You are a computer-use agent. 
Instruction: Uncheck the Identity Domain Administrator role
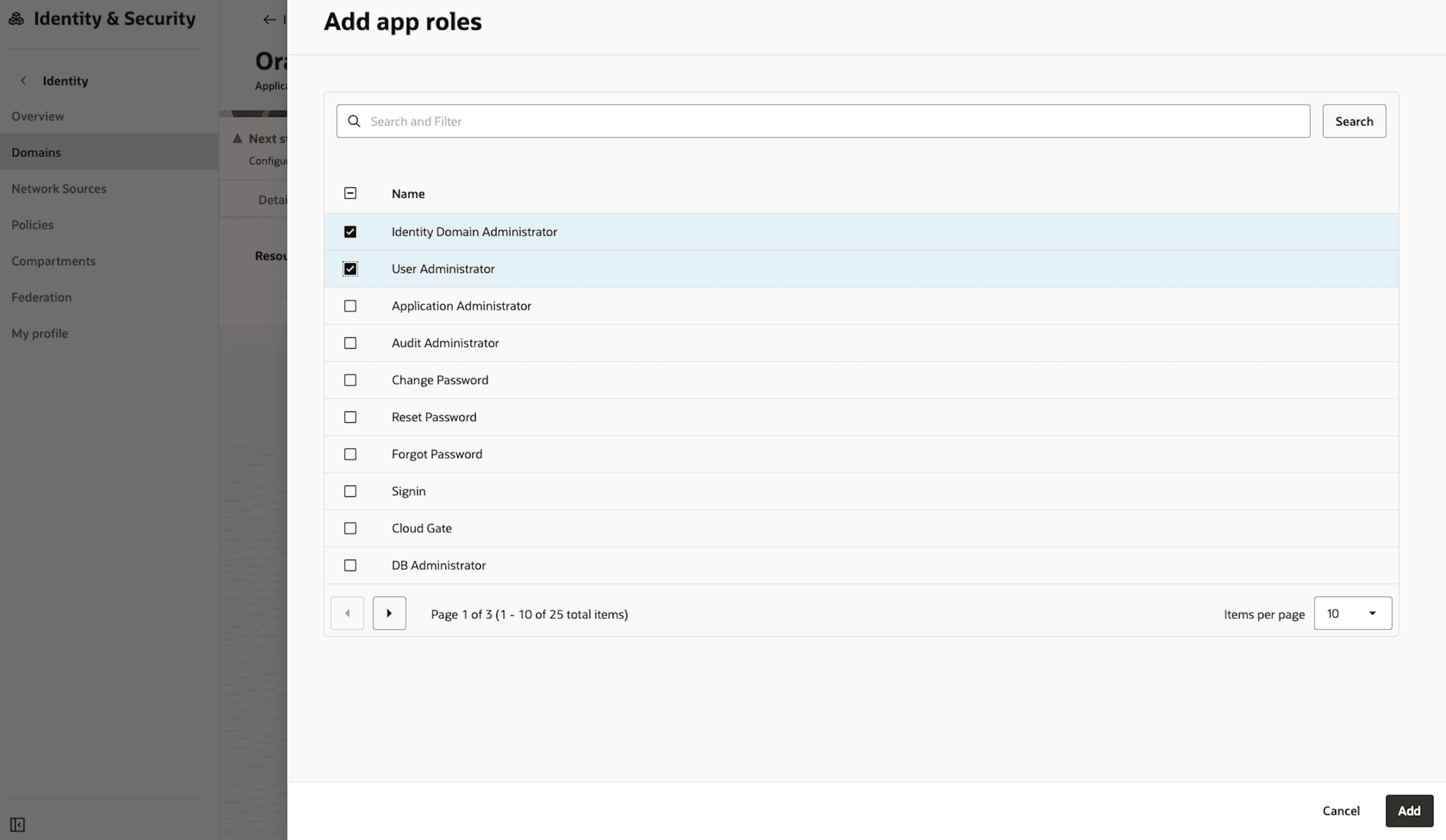pos(351,232)
